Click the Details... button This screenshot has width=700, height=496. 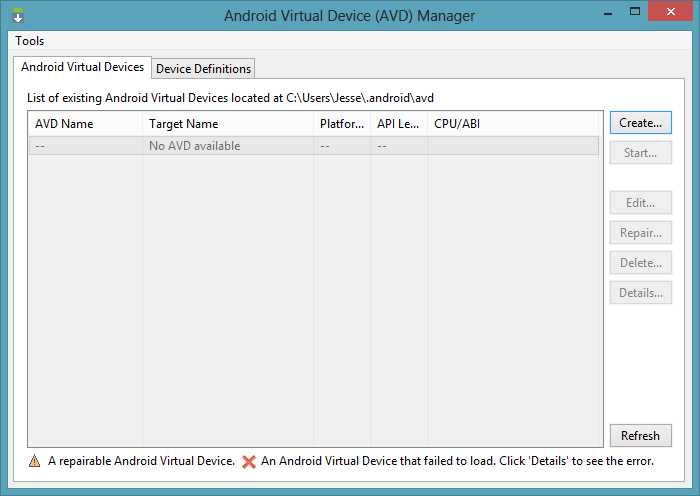pyautogui.click(x=640, y=293)
